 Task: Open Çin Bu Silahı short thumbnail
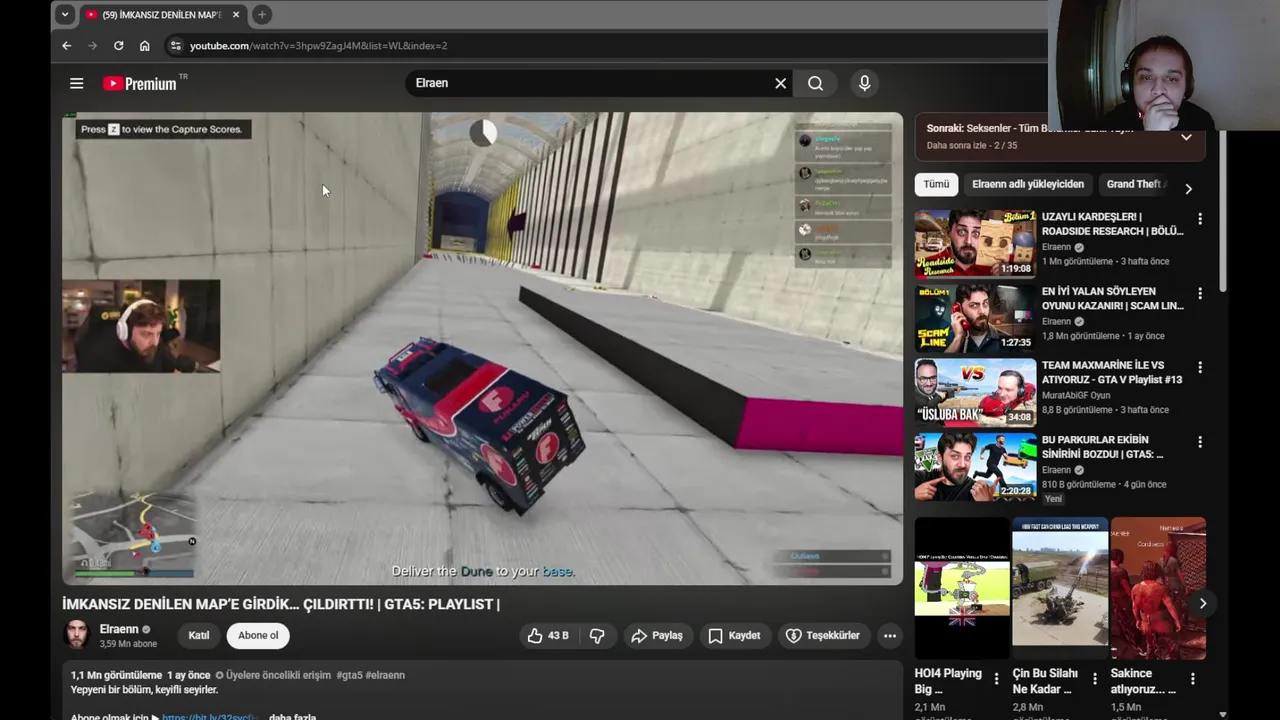[x=1060, y=588]
